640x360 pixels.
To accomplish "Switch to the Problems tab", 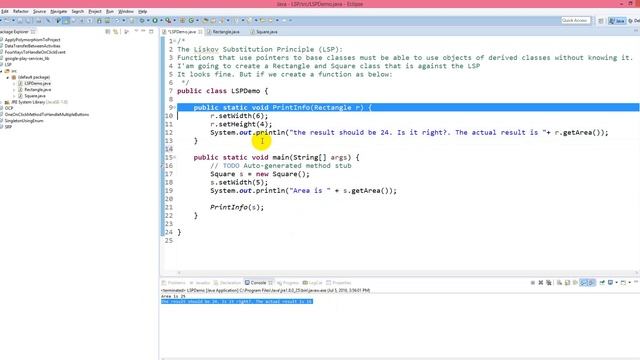I will coord(173,282).
